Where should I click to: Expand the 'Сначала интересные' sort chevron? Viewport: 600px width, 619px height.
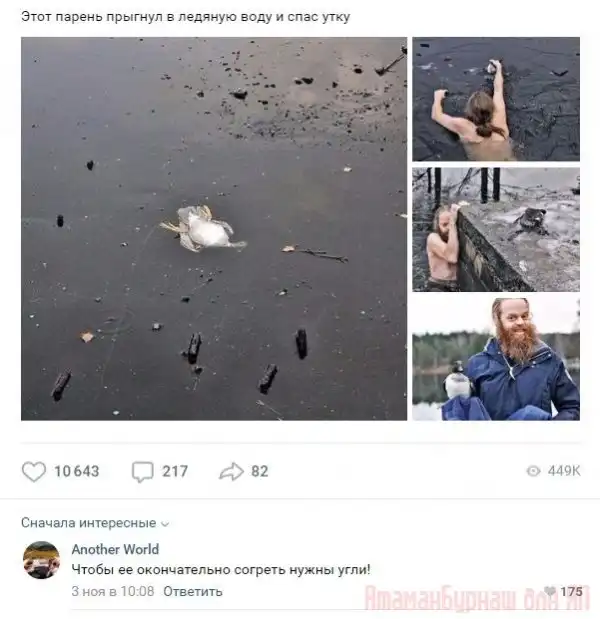coord(165,524)
